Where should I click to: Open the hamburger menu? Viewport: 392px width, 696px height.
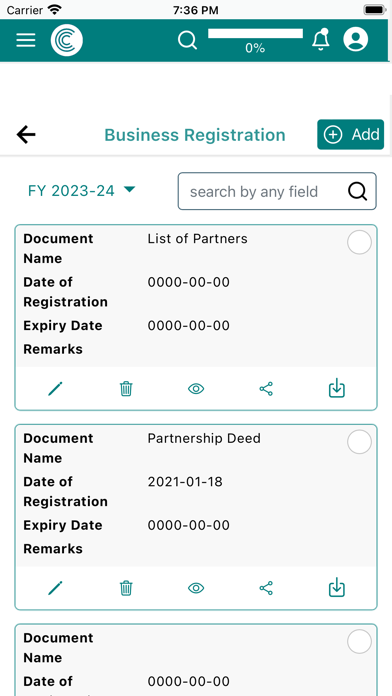tap(26, 40)
